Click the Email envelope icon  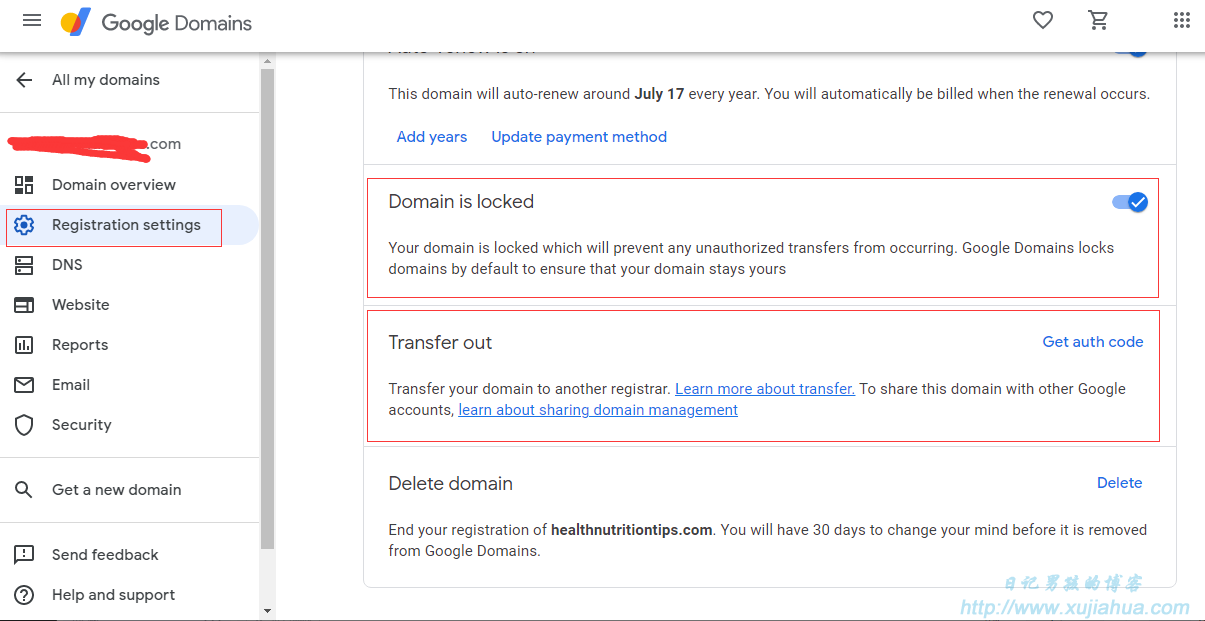pyautogui.click(x=24, y=385)
